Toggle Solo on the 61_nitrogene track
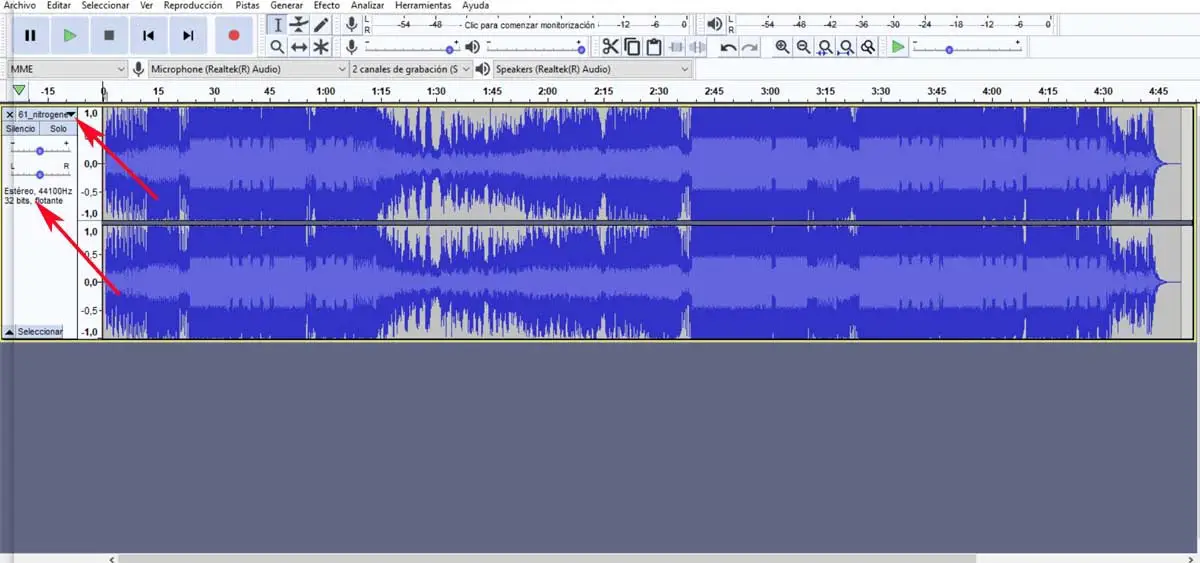This screenshot has width=1200, height=563. [58, 129]
